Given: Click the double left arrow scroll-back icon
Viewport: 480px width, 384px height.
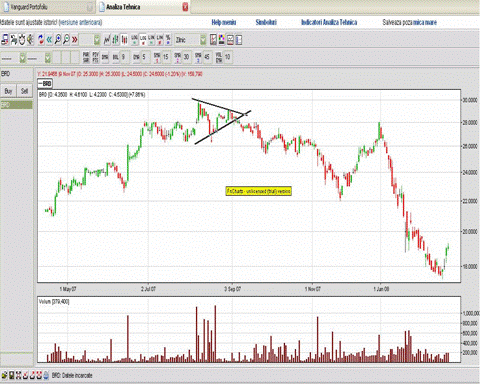Looking at the screenshot, I should click(x=49, y=40).
